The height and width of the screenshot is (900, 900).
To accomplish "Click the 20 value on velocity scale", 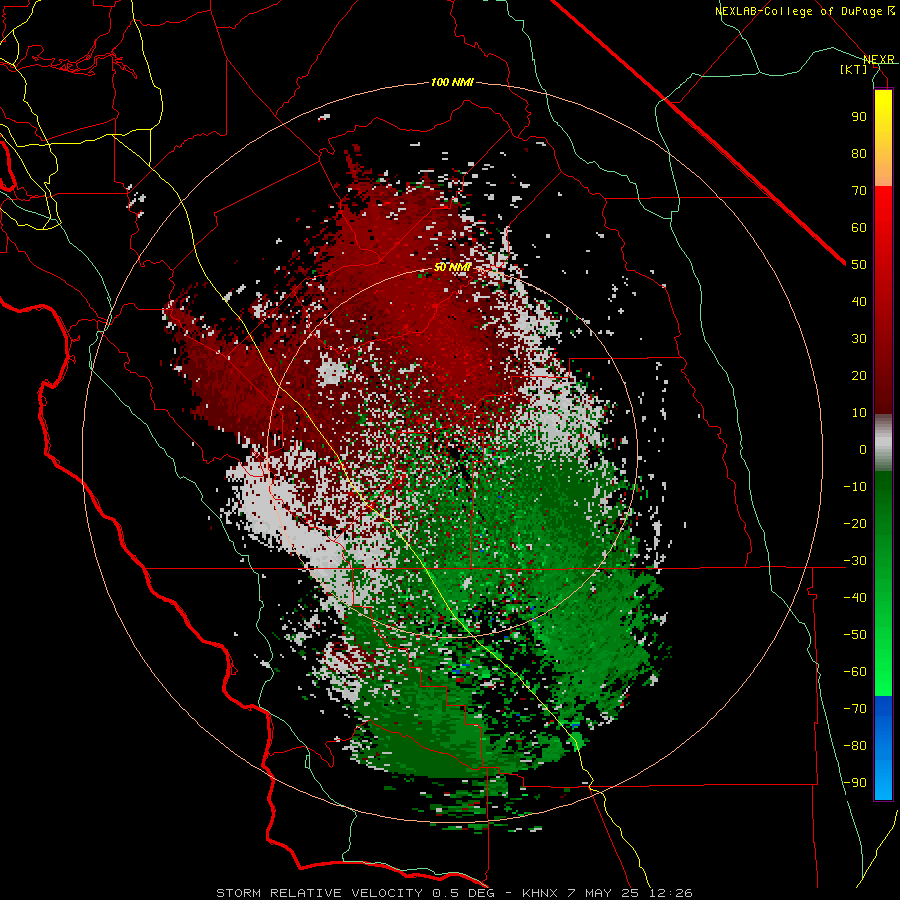I will tap(859, 375).
